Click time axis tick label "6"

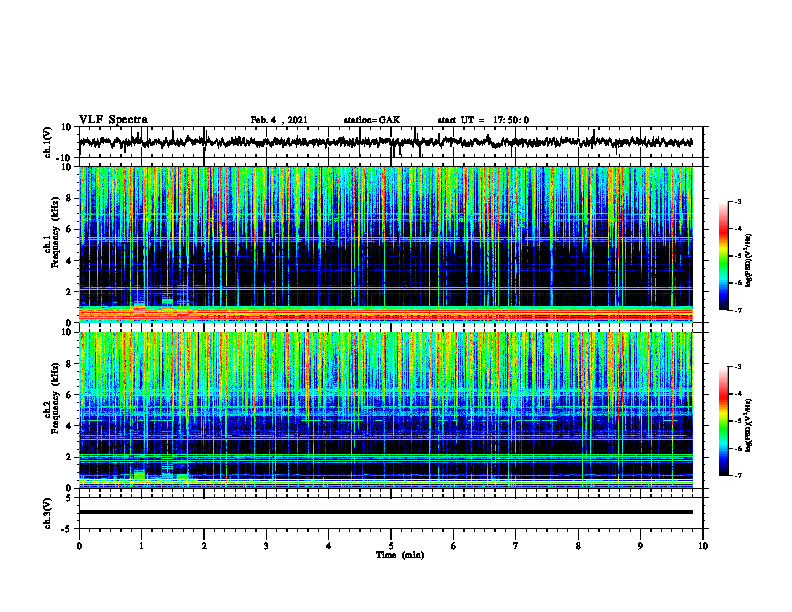453,546
